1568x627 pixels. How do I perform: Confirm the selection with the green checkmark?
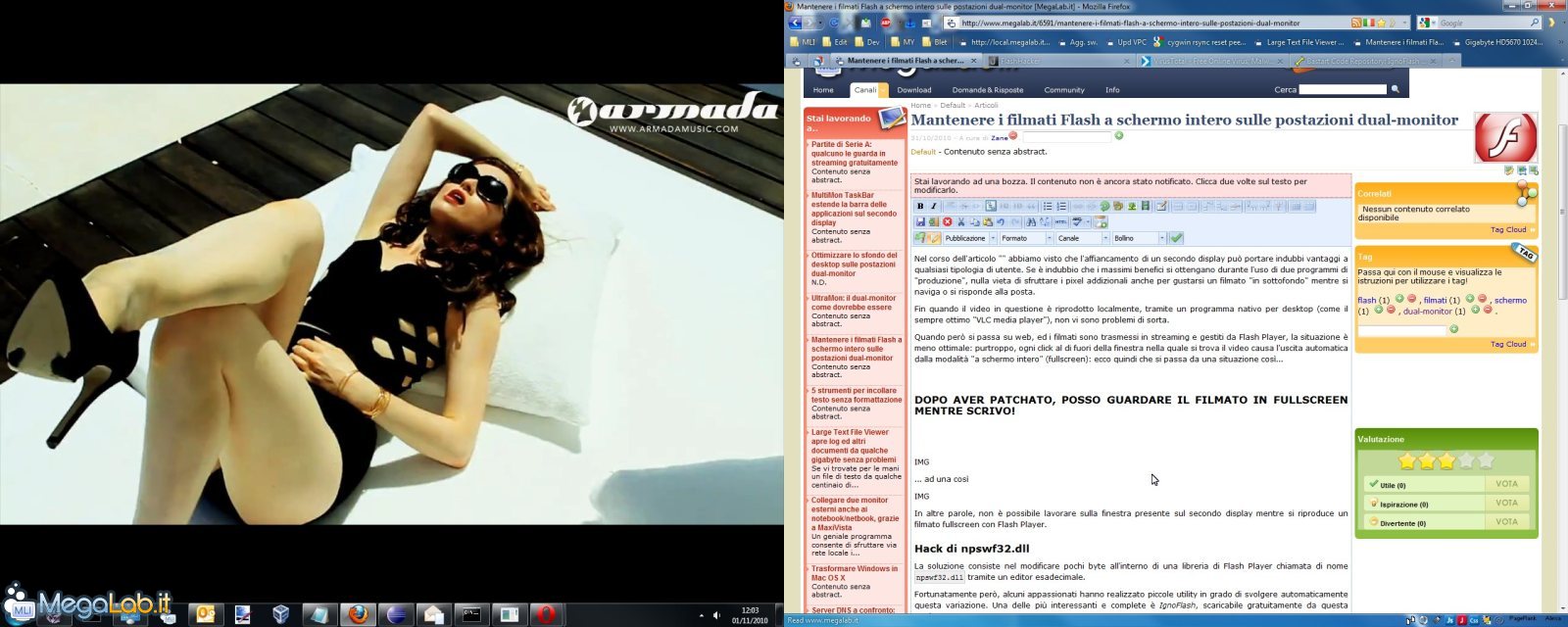pyautogui.click(x=1176, y=238)
